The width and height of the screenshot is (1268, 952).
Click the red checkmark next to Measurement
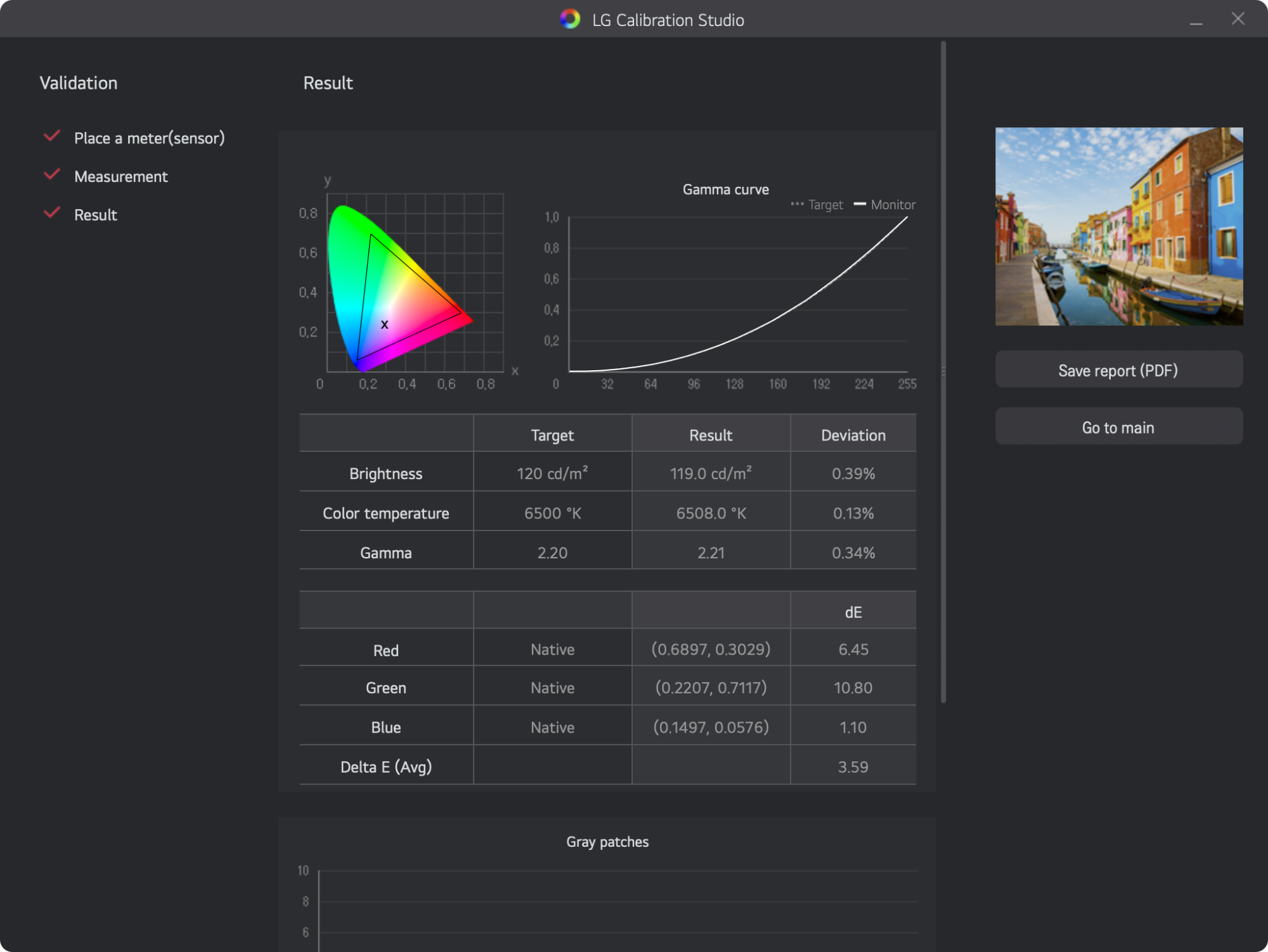coord(52,175)
